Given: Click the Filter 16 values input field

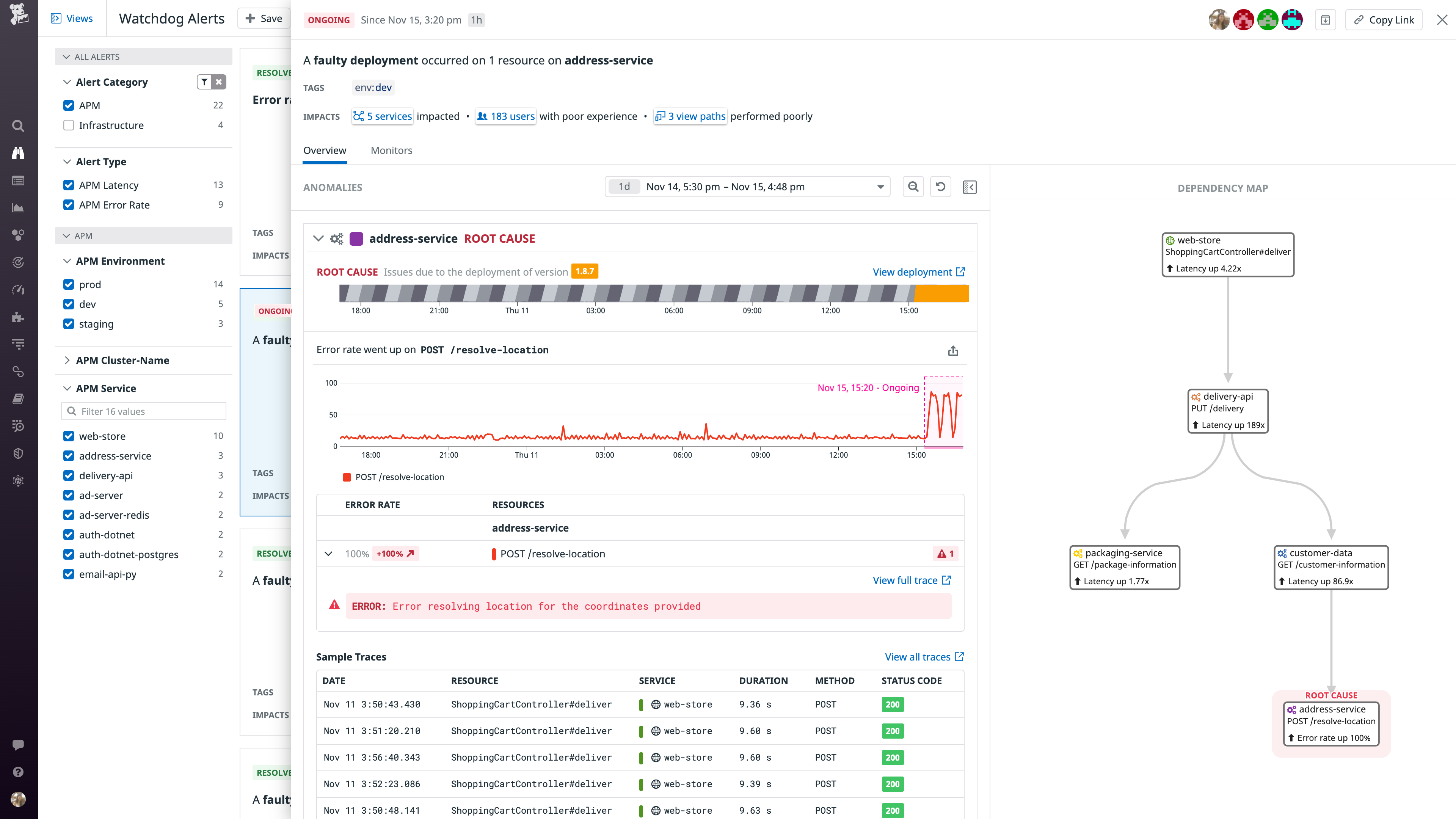Looking at the screenshot, I should coord(143,411).
